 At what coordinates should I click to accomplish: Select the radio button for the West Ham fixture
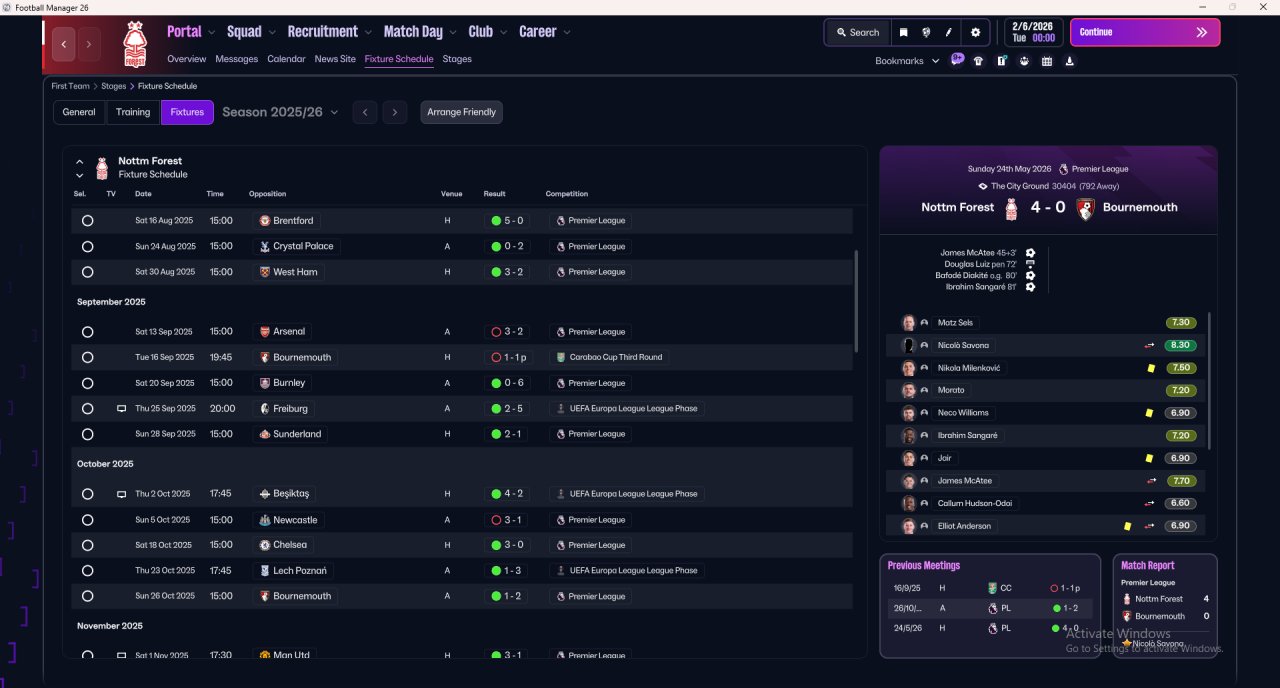click(87, 272)
